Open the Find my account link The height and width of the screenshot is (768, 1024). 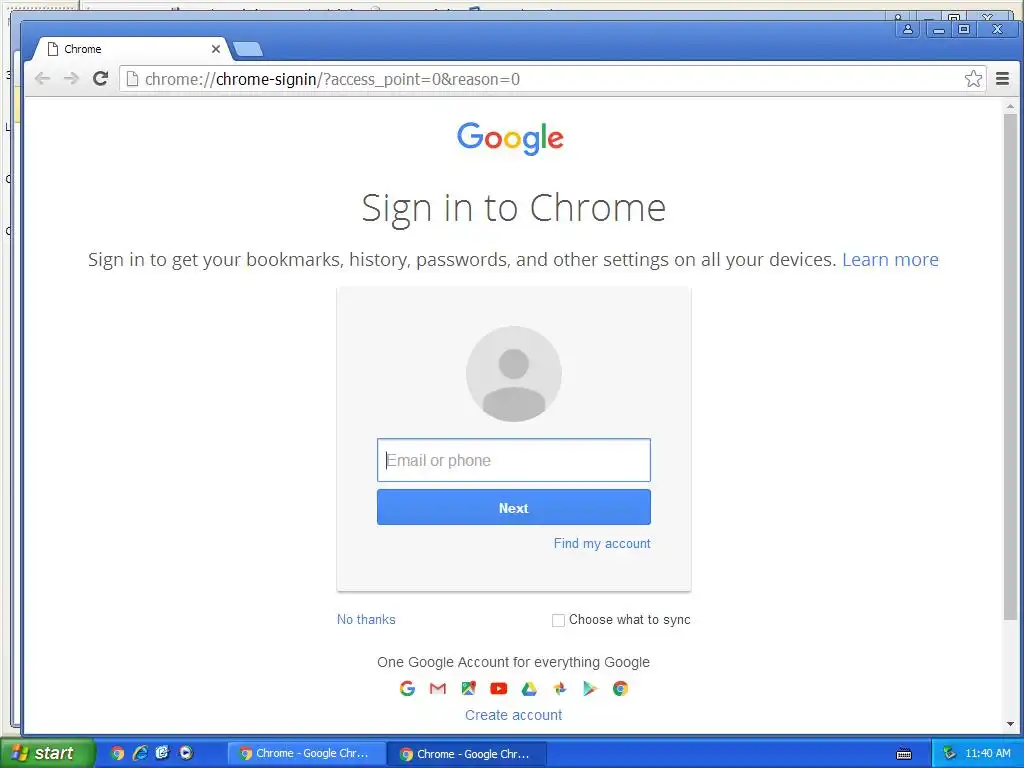pos(602,543)
